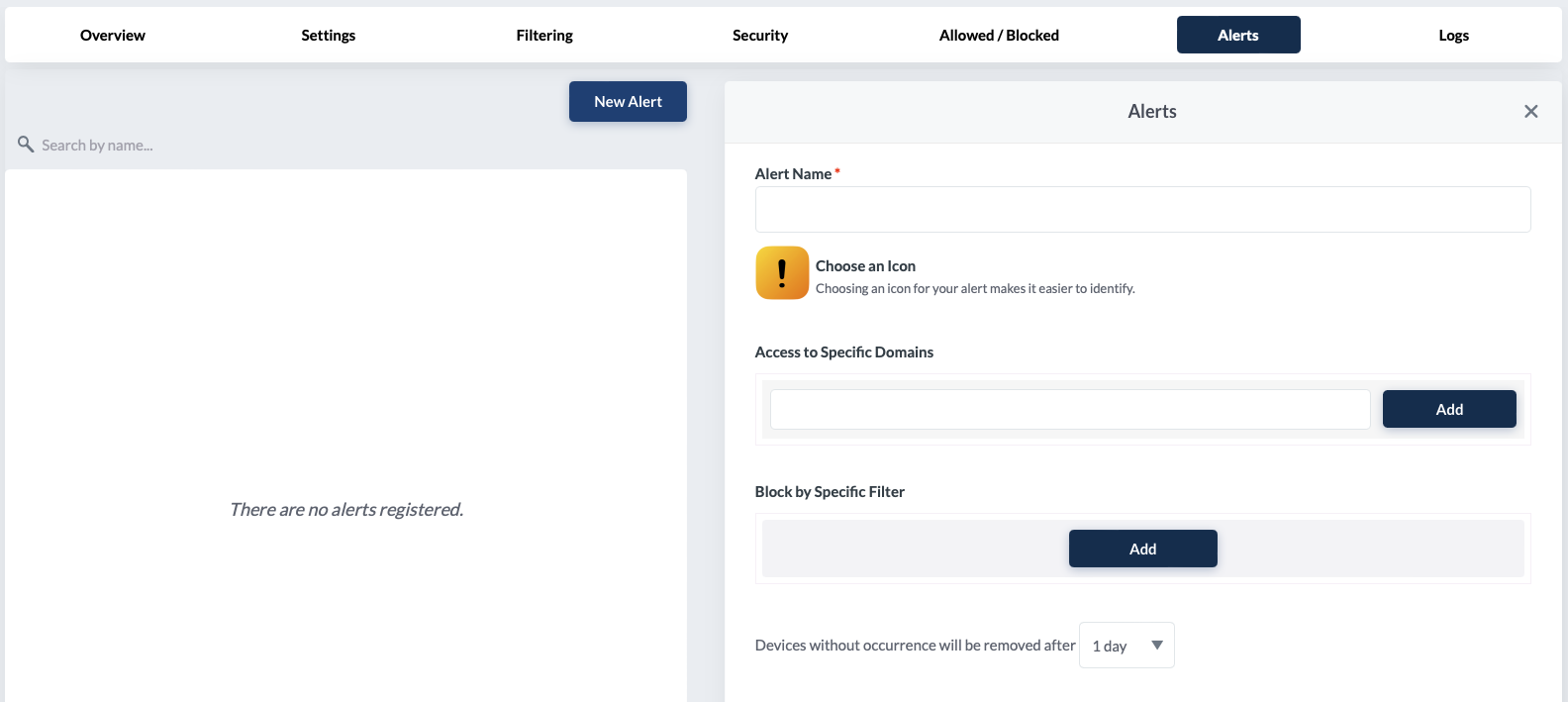
Task: Click Add under Block by Specific Filter
Action: (1142, 549)
